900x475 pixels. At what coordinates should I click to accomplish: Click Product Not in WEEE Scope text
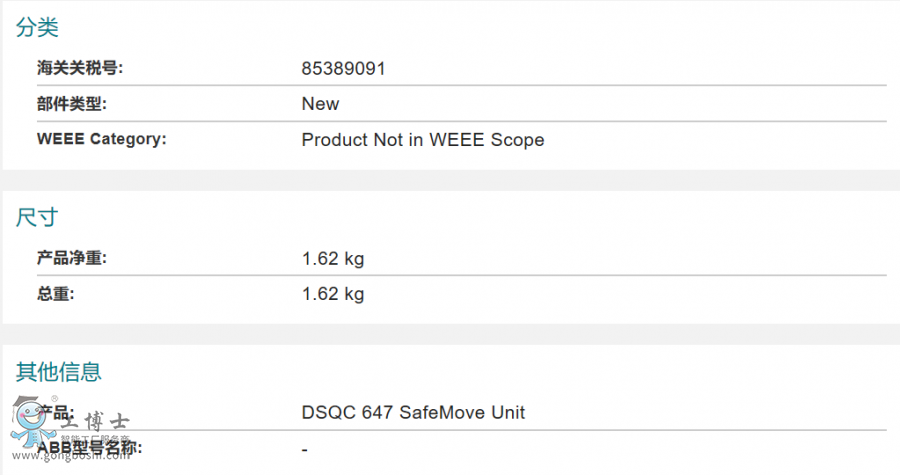[x=423, y=140]
